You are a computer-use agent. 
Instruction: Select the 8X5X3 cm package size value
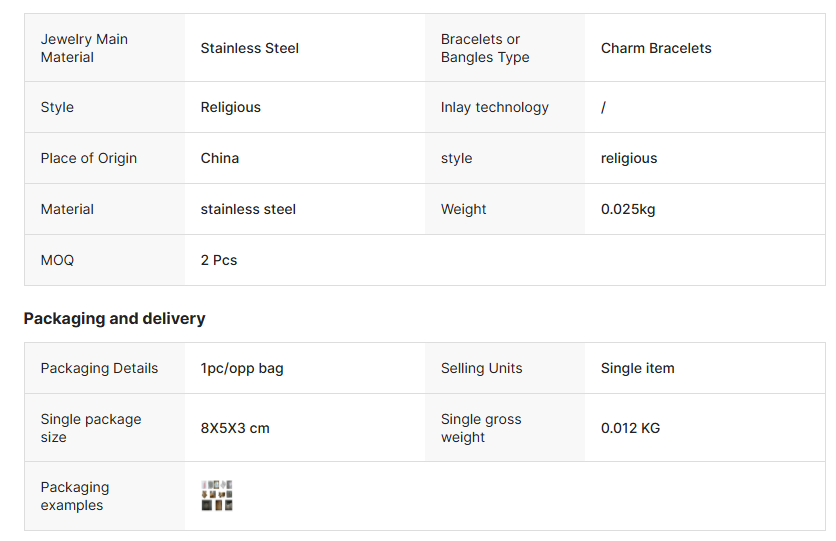coord(235,428)
